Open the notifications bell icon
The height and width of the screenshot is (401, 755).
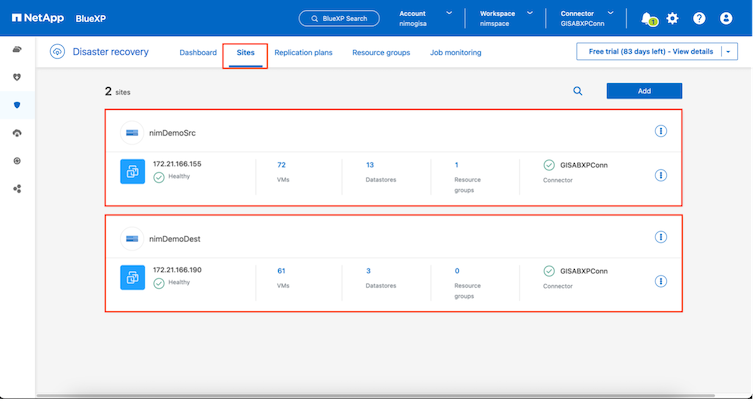click(x=646, y=18)
